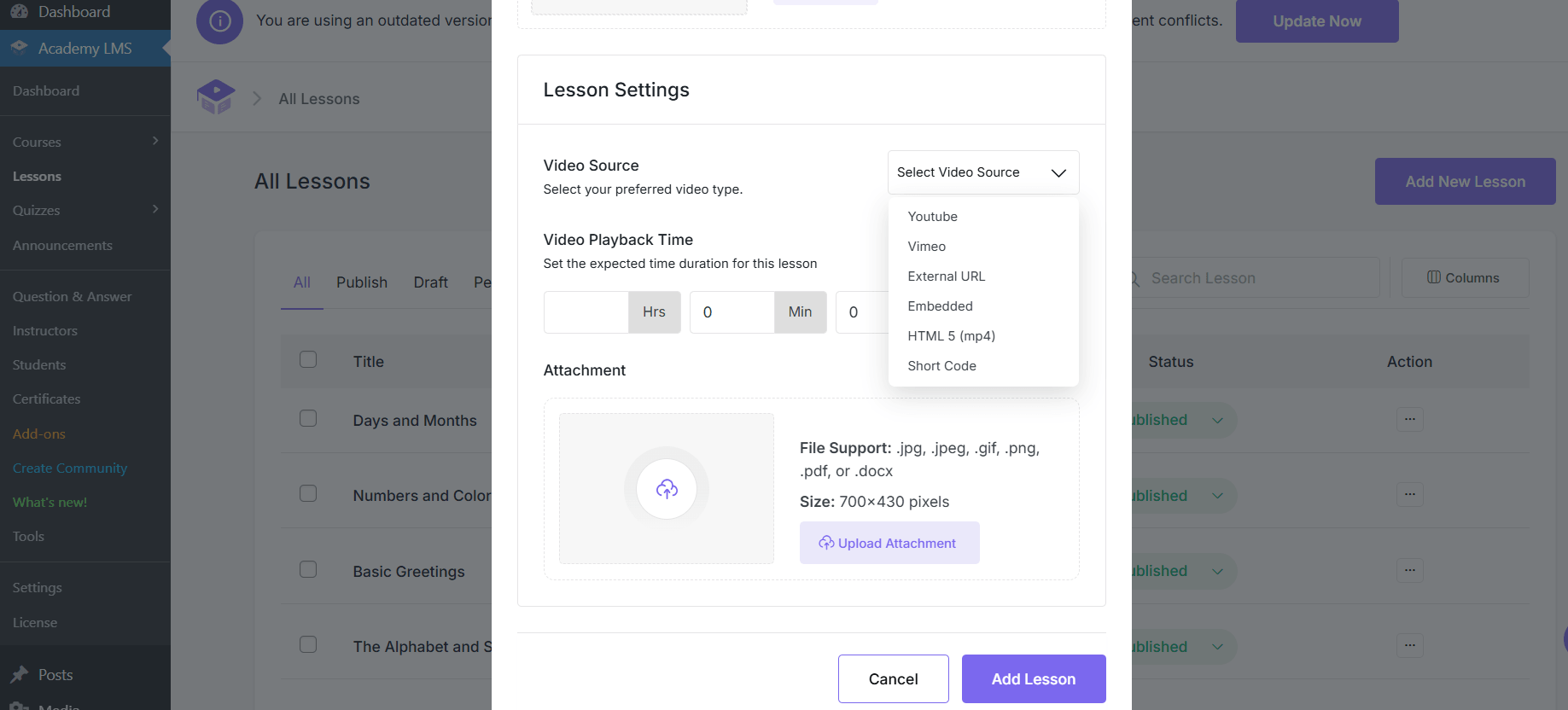Open Create Community link
This screenshot has height=710, width=1568.
[70, 468]
